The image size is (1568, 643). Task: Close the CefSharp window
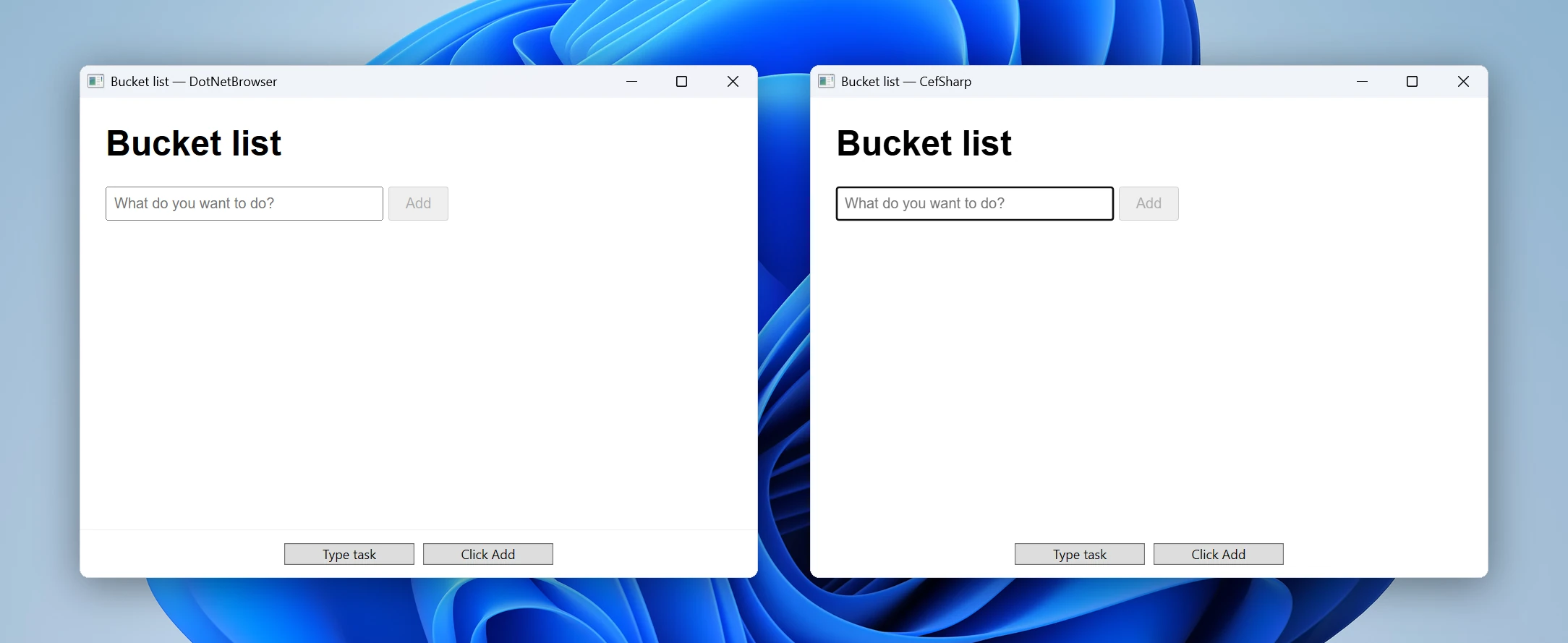click(1463, 81)
